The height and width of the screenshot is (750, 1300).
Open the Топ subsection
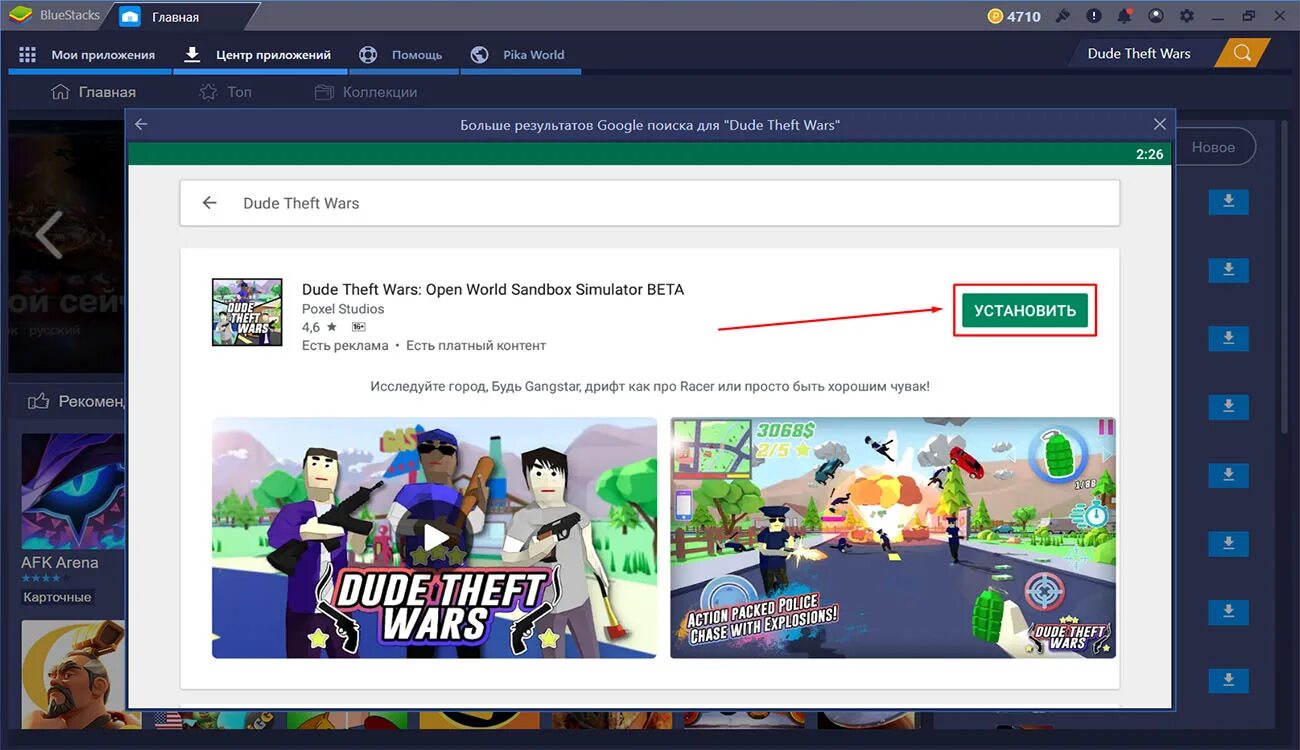point(226,92)
